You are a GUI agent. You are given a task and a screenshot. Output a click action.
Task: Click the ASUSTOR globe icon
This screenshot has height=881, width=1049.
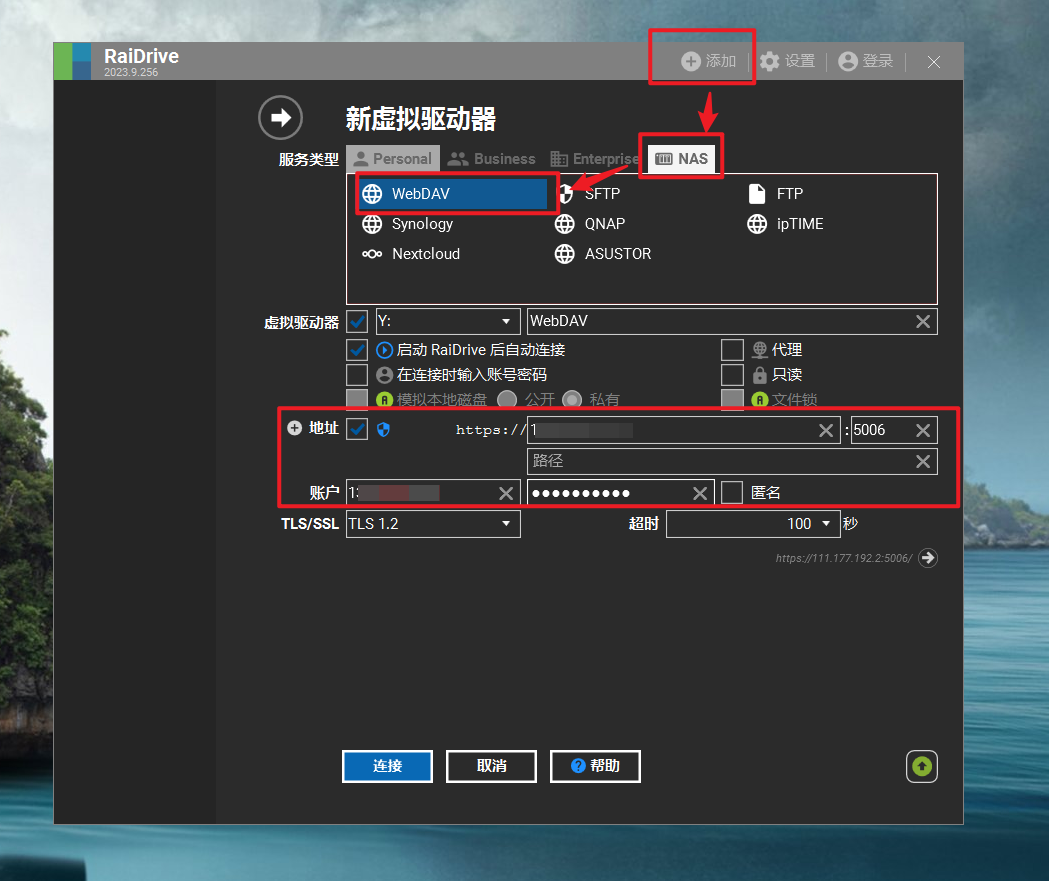tap(565, 254)
